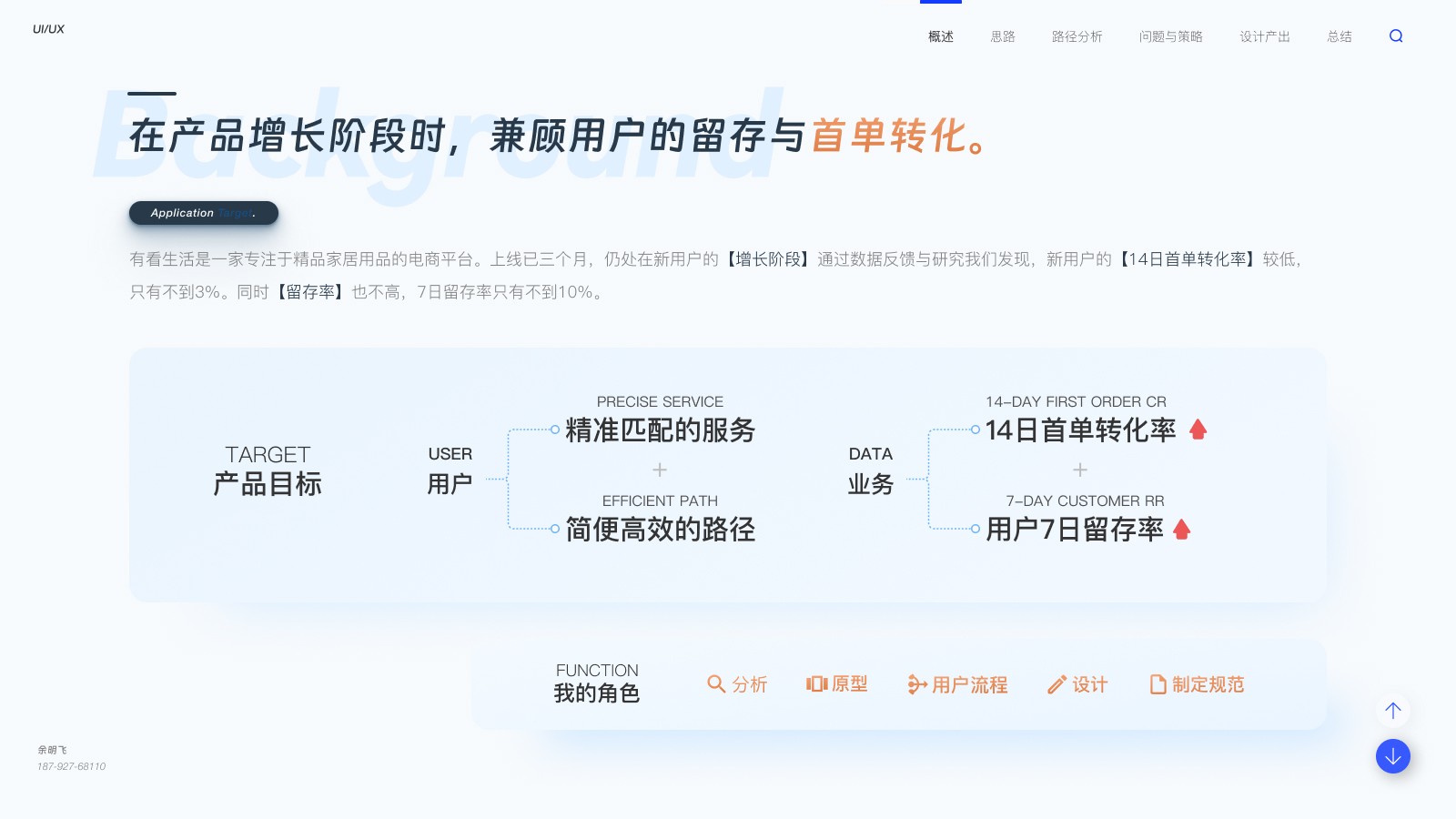
Task: Click the blue scroll-down arrow button
Action: [x=1393, y=756]
